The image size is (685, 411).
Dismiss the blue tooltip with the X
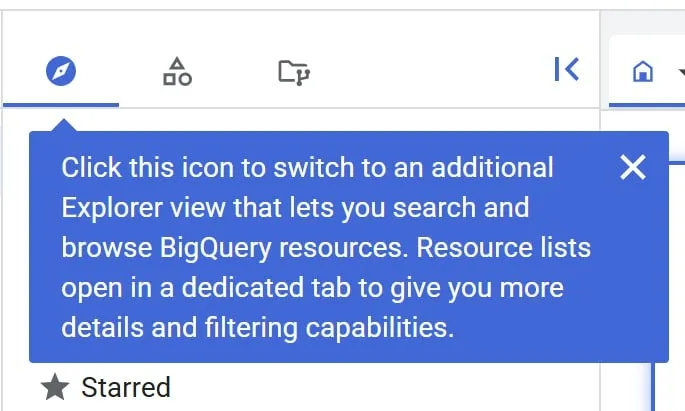click(x=633, y=167)
